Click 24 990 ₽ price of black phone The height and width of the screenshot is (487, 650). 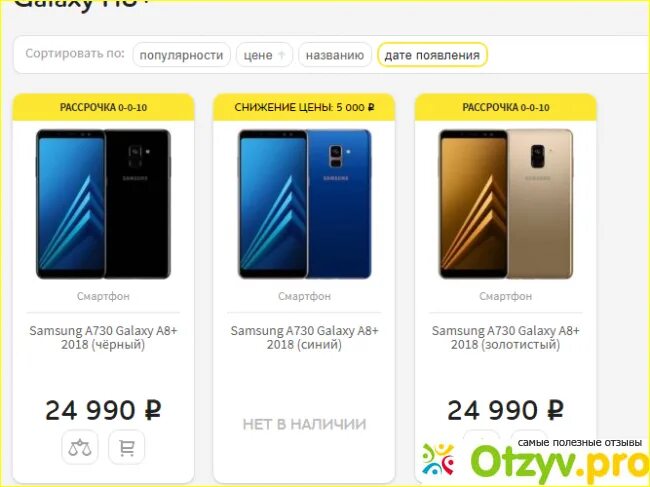pos(103,410)
